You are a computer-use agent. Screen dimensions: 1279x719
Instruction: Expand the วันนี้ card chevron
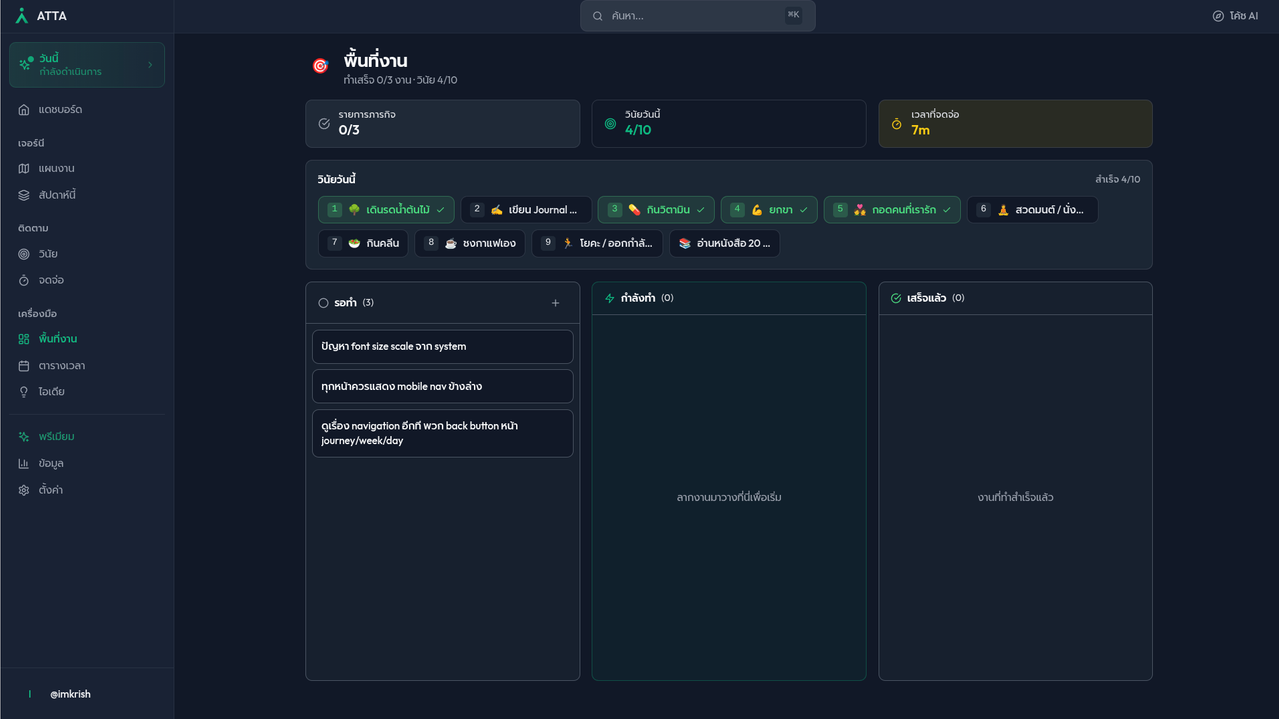click(150, 65)
